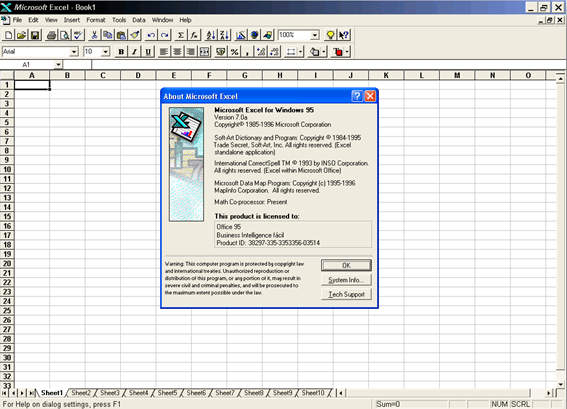Click the Tech Support button
Screen dimensions: 567x409
(x=346, y=294)
